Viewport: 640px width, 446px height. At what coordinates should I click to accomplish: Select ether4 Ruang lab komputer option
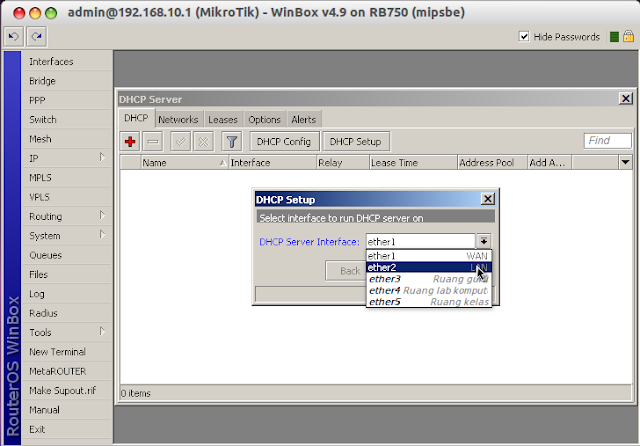pos(429,291)
